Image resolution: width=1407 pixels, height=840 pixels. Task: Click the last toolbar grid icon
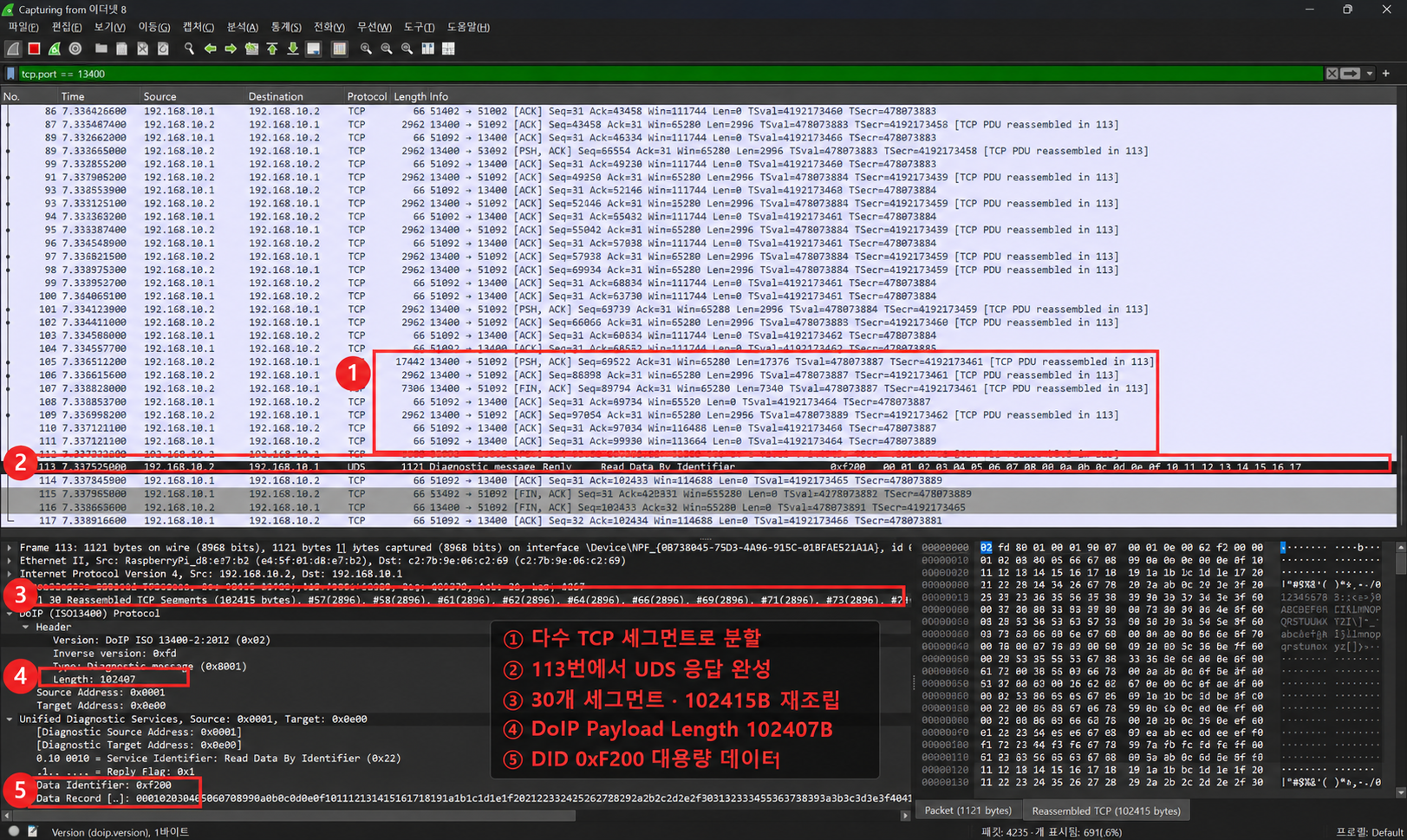(448, 49)
